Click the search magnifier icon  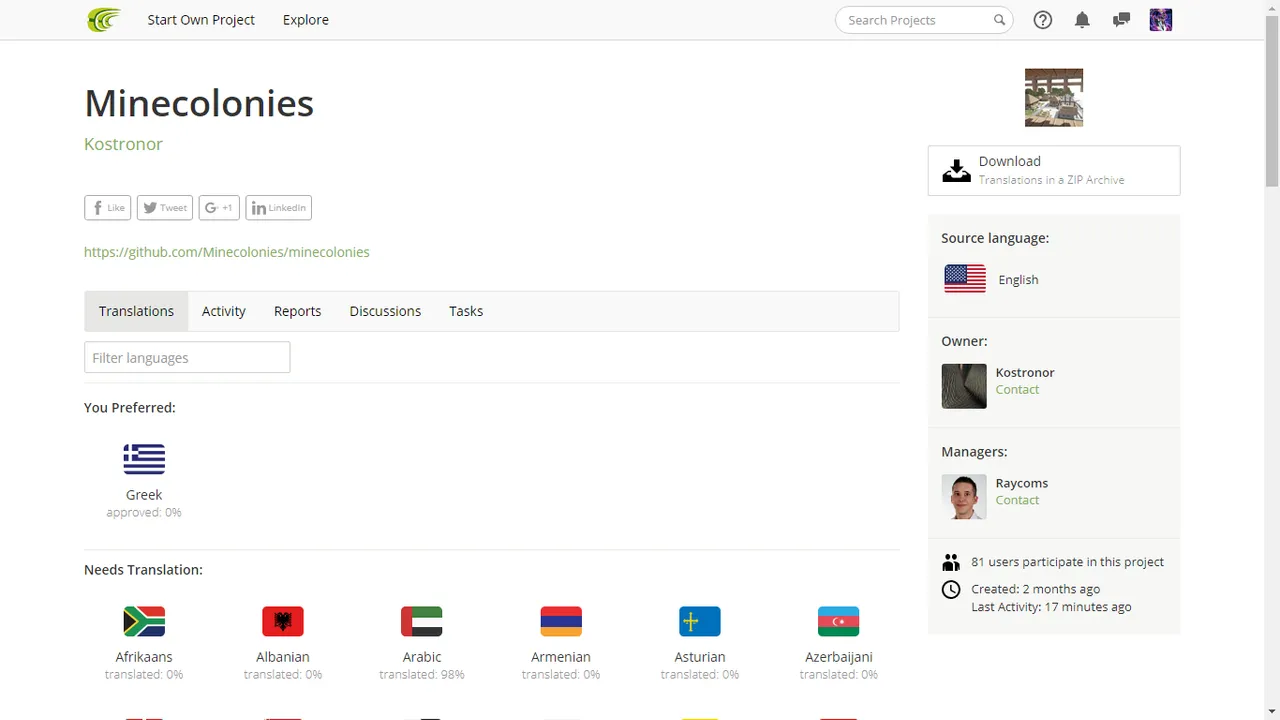(999, 20)
